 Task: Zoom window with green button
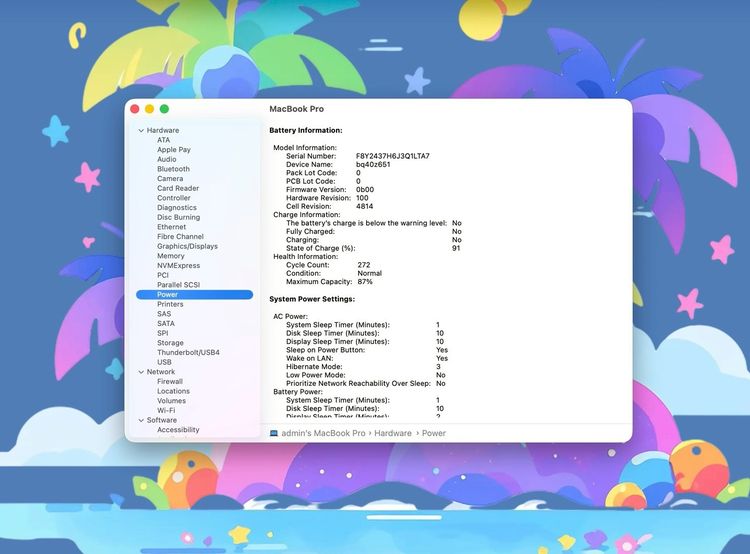[164, 109]
